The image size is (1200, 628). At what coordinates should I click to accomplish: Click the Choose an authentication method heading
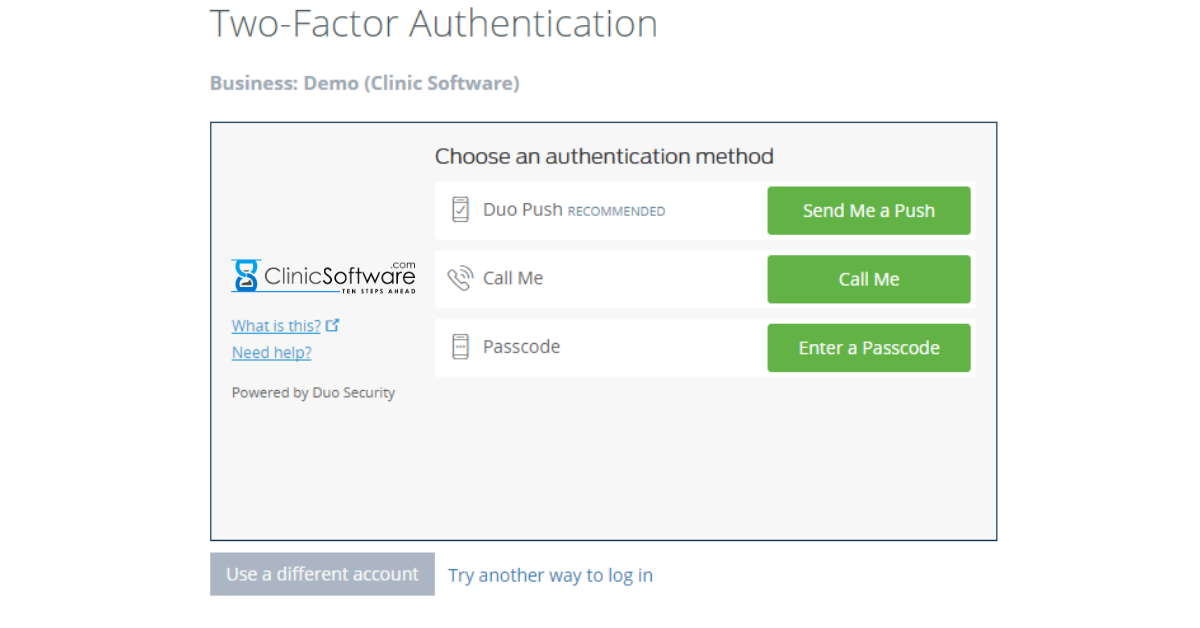(x=604, y=156)
